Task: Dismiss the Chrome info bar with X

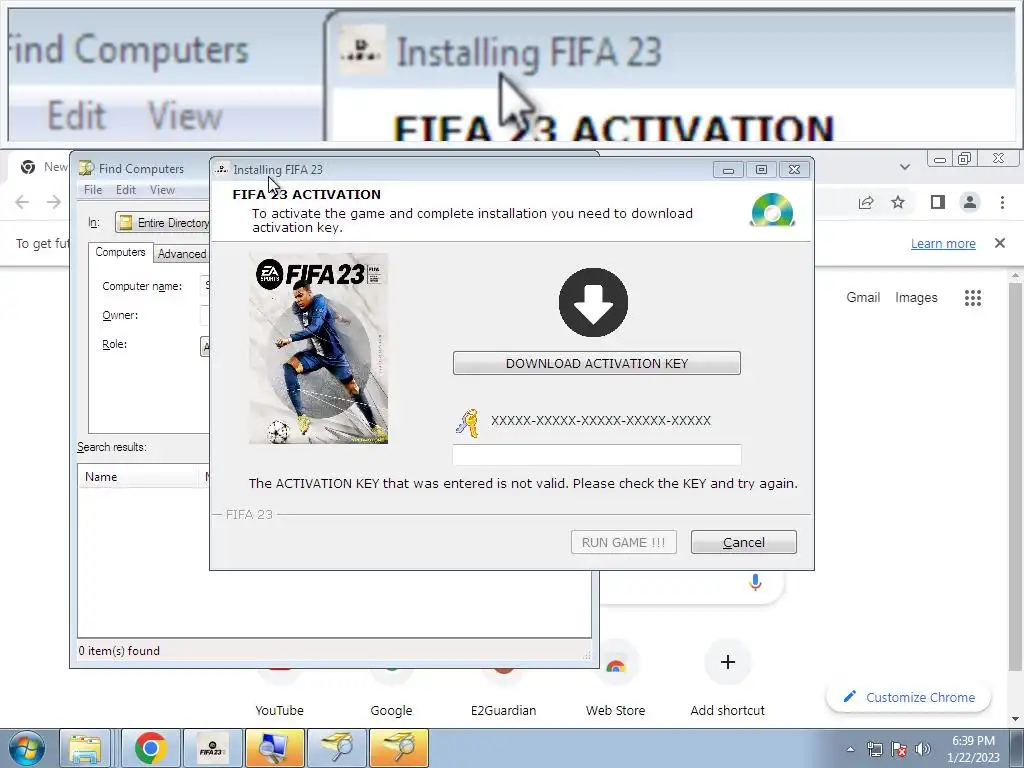Action: point(999,243)
